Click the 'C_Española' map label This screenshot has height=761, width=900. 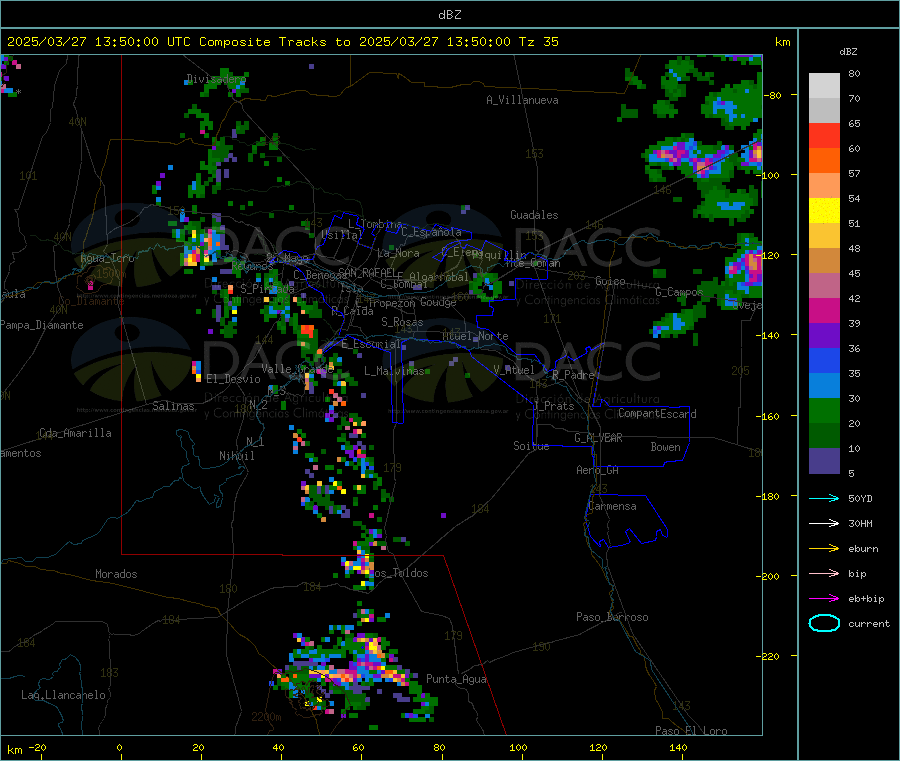[x=431, y=232]
